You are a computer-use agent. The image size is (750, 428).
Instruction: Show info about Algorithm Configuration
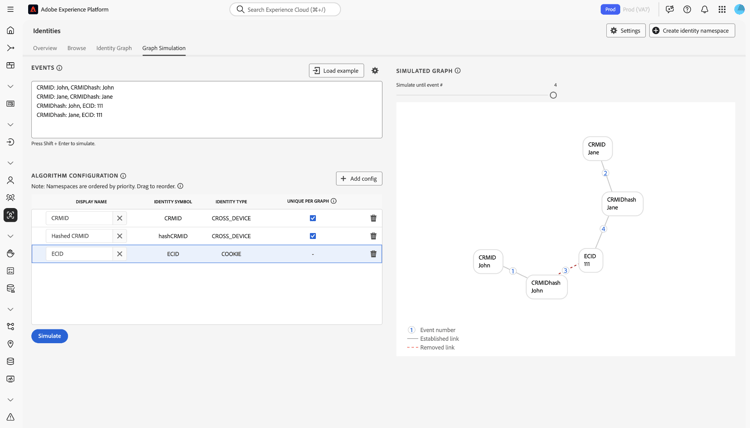(x=123, y=176)
